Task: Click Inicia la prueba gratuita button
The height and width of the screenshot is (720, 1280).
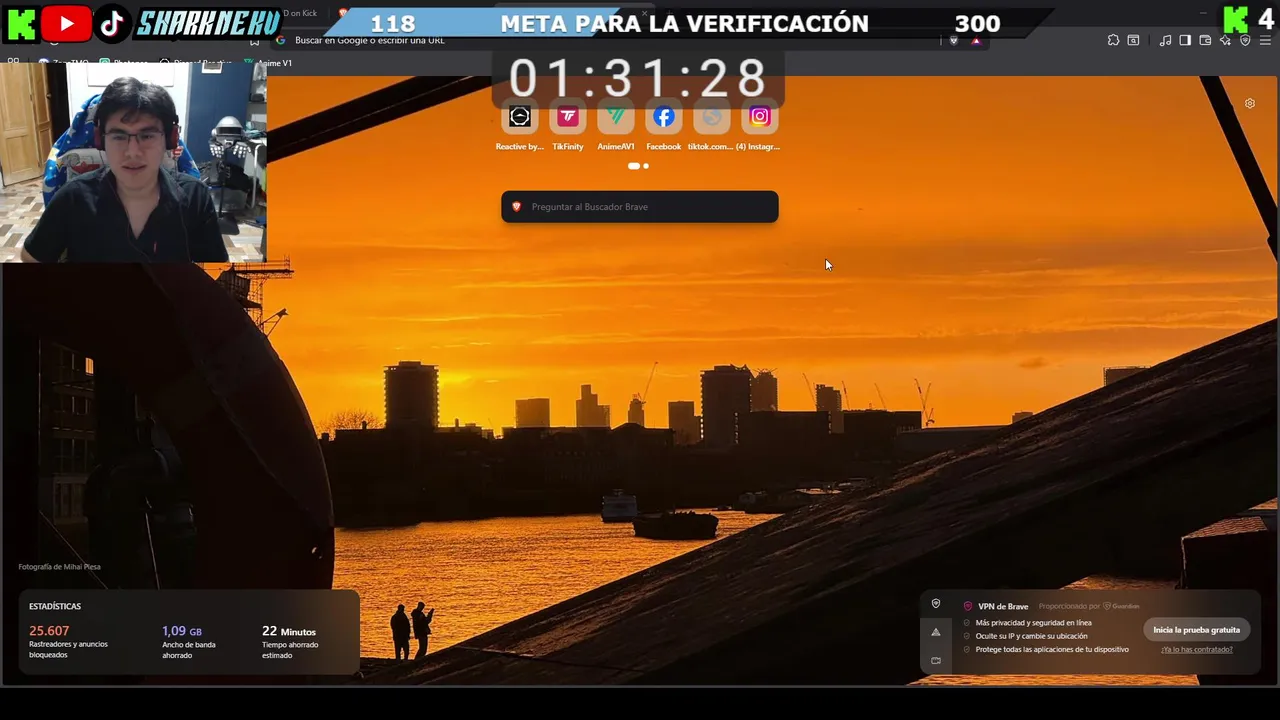Action: (1196, 630)
